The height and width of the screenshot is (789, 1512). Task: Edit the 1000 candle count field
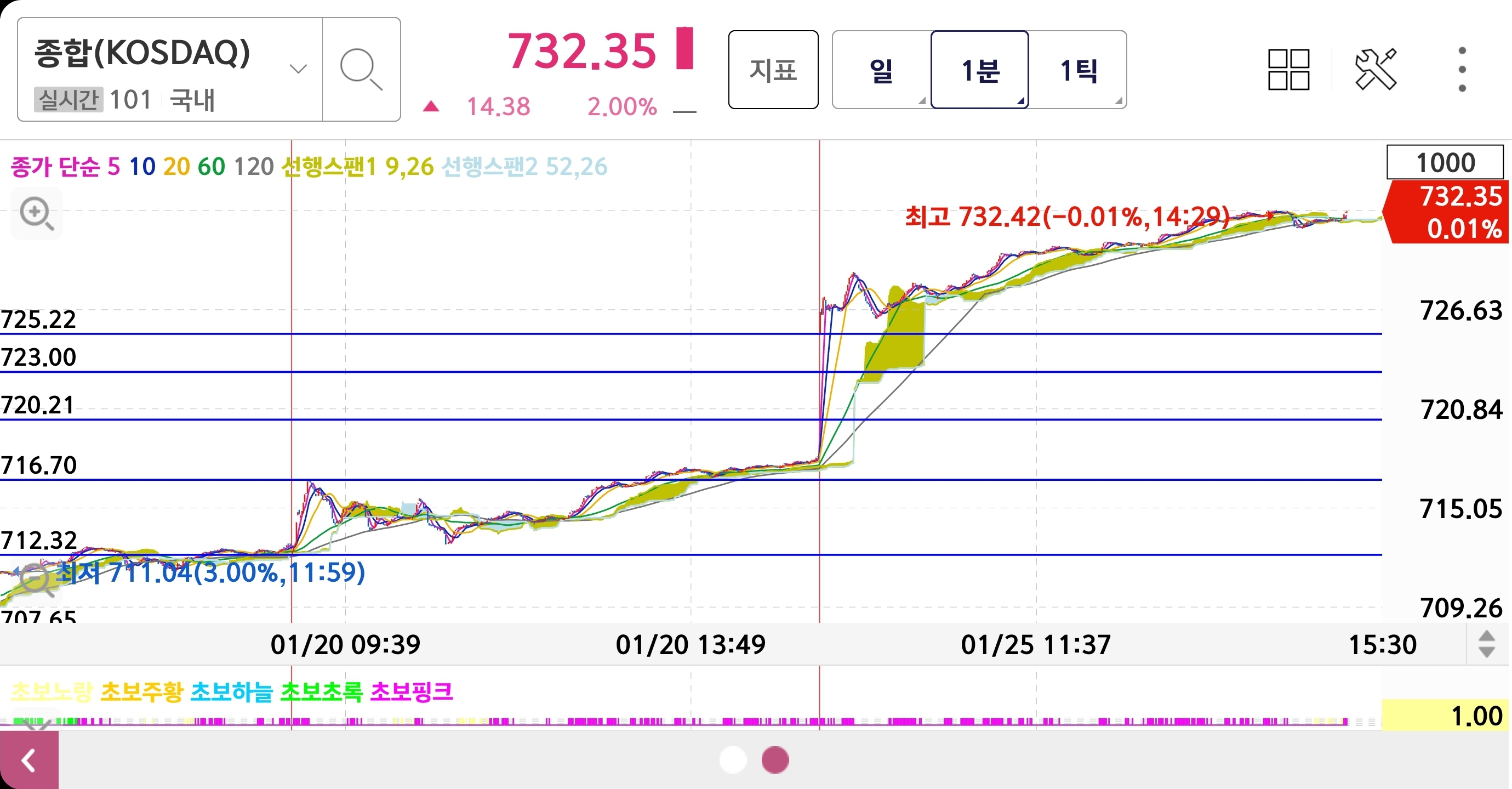(x=1445, y=163)
